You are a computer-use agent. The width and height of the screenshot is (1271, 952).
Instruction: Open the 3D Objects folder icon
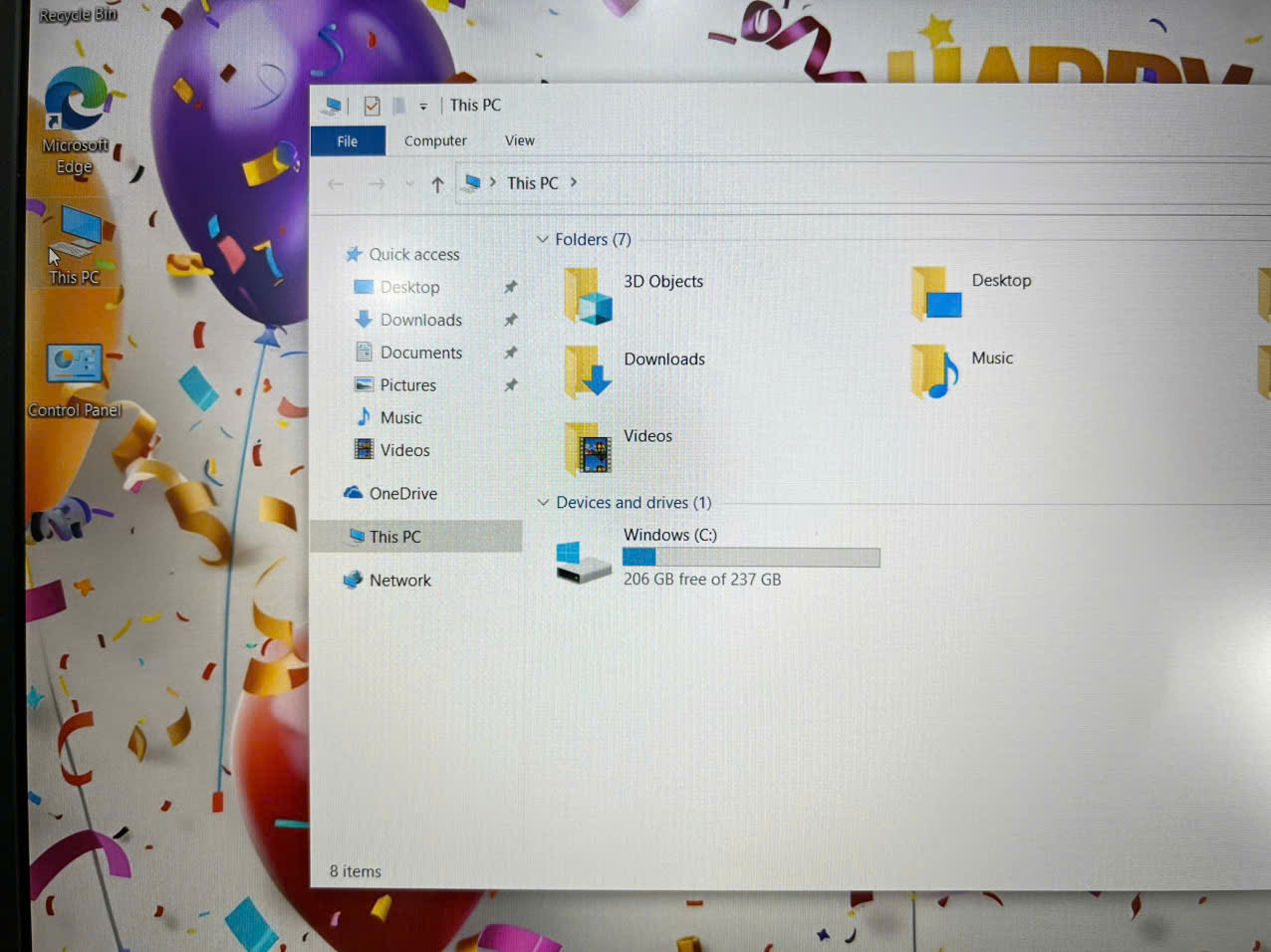coord(588,297)
